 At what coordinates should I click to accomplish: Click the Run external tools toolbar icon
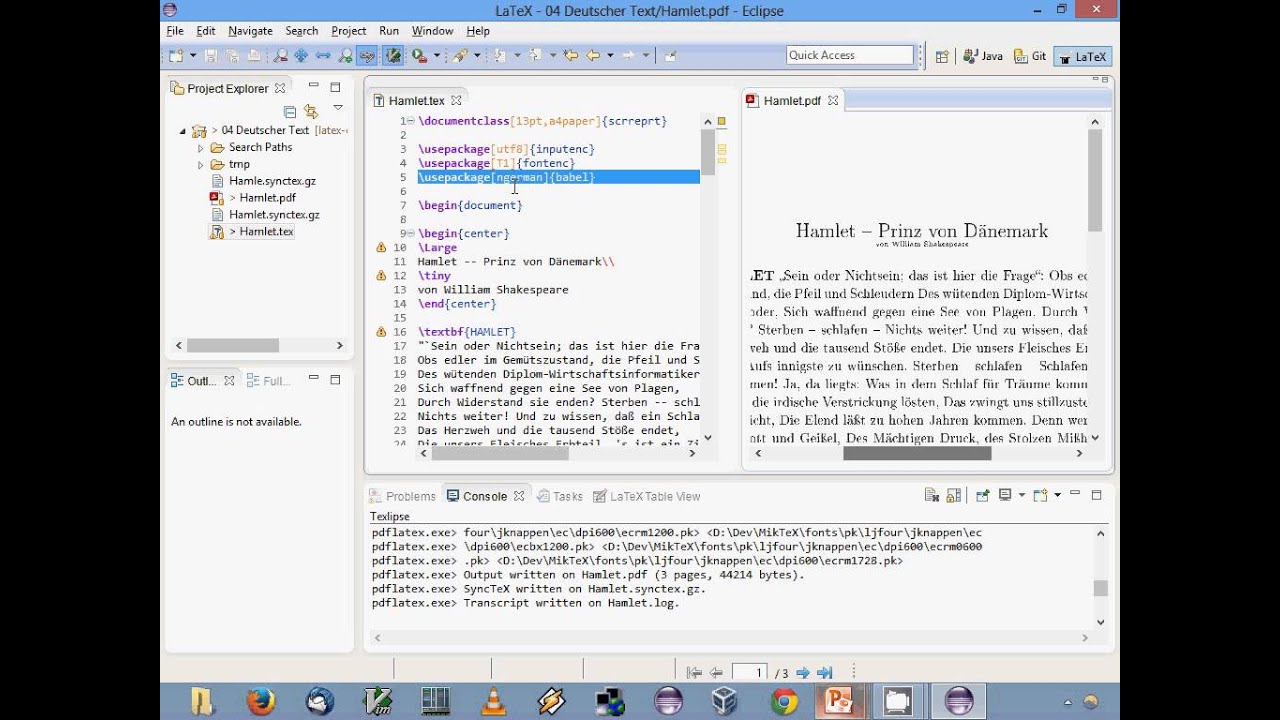pos(418,56)
